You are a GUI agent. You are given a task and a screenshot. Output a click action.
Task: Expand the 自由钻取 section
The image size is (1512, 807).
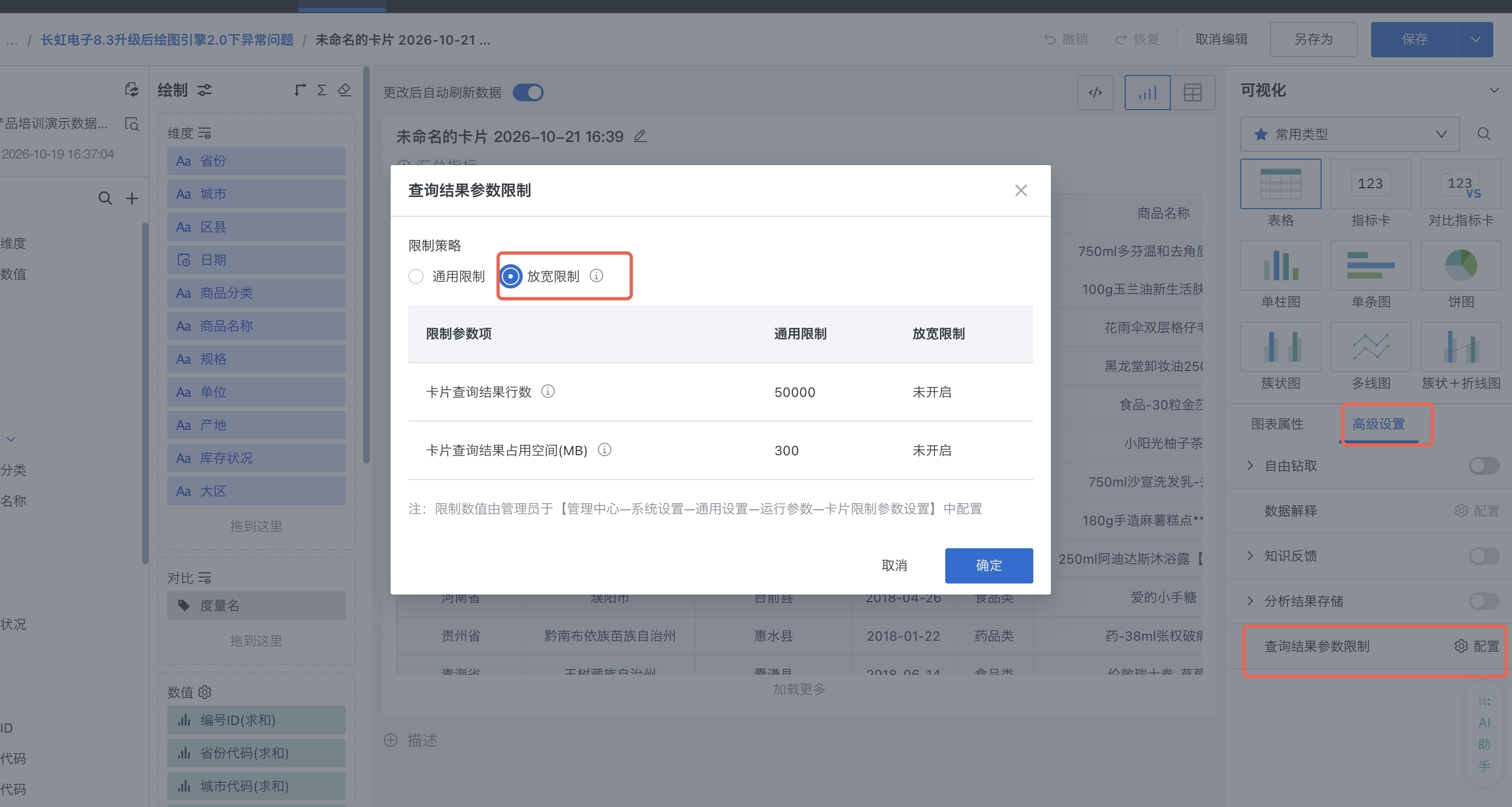[1250, 466]
